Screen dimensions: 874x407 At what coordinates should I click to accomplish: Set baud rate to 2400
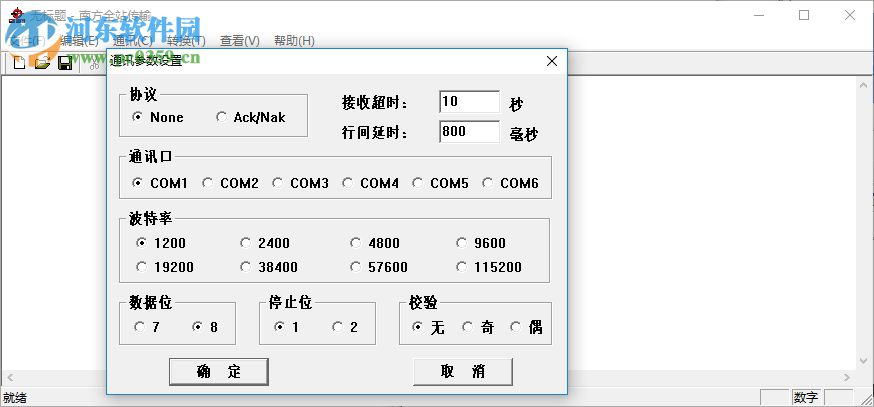pos(265,243)
